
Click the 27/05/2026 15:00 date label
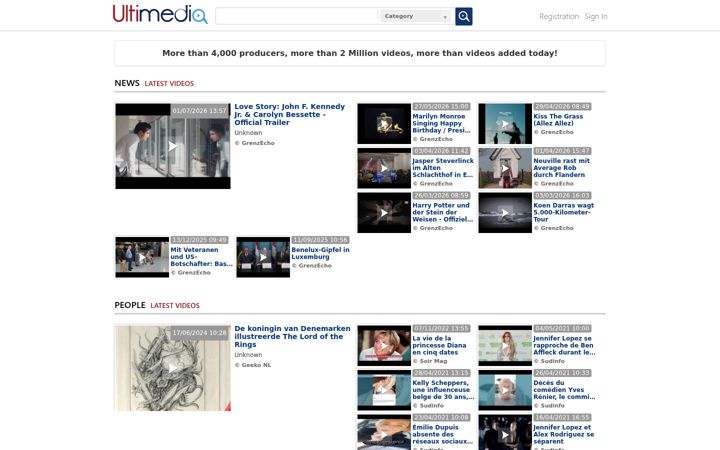point(441,107)
